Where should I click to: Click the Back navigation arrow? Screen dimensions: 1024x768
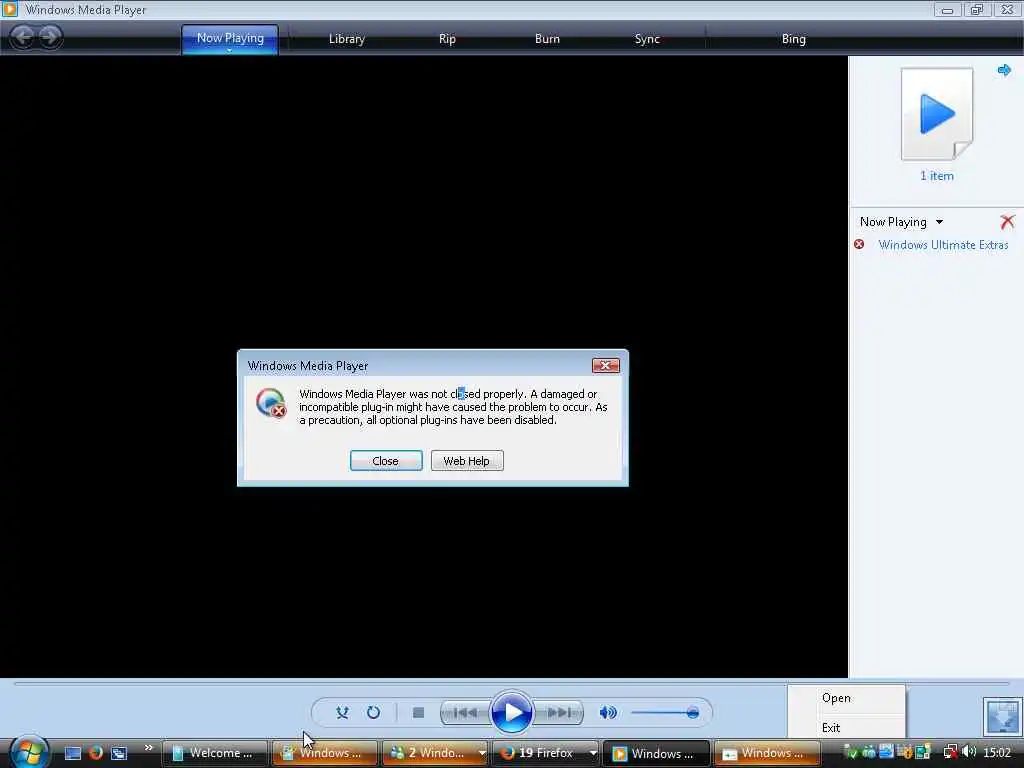(23, 37)
